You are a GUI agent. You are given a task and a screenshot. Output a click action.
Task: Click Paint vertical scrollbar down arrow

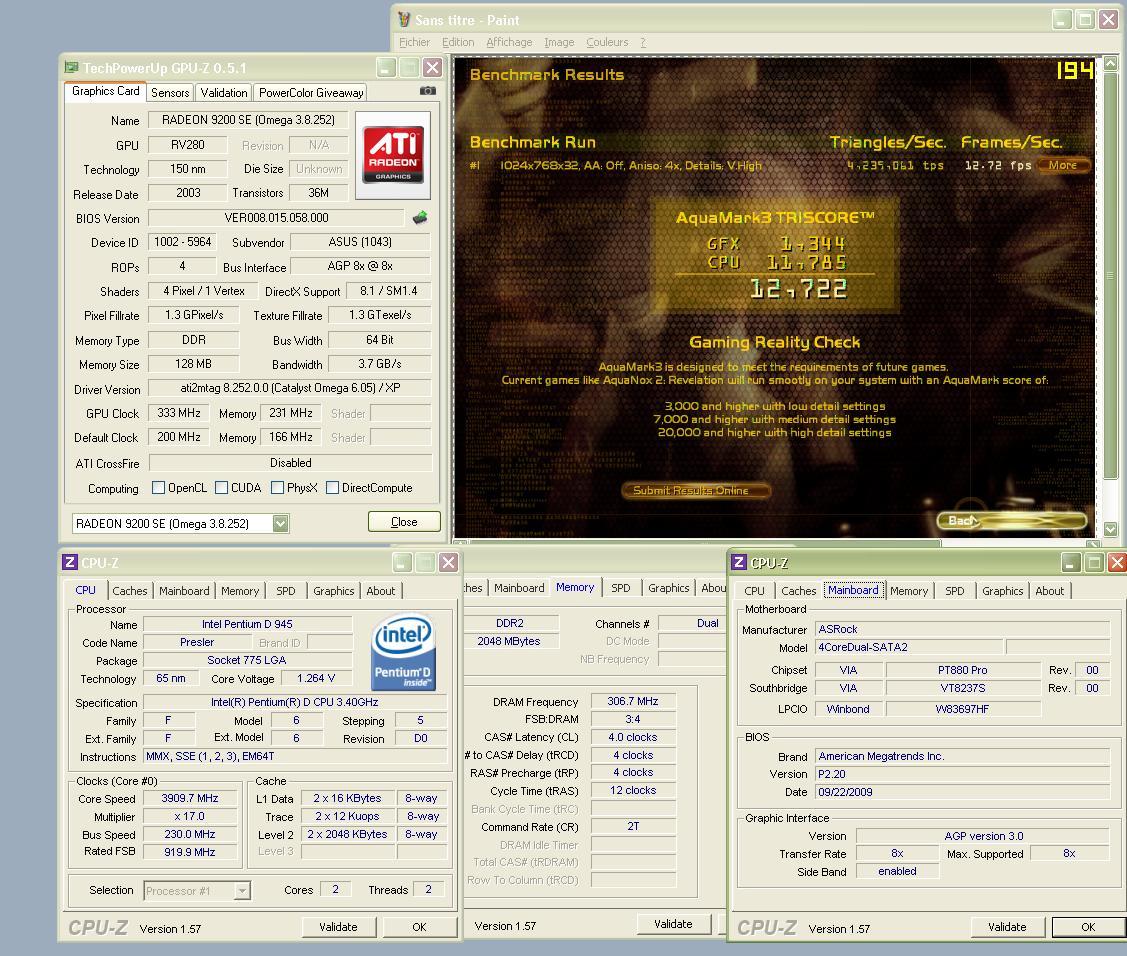point(1110,529)
